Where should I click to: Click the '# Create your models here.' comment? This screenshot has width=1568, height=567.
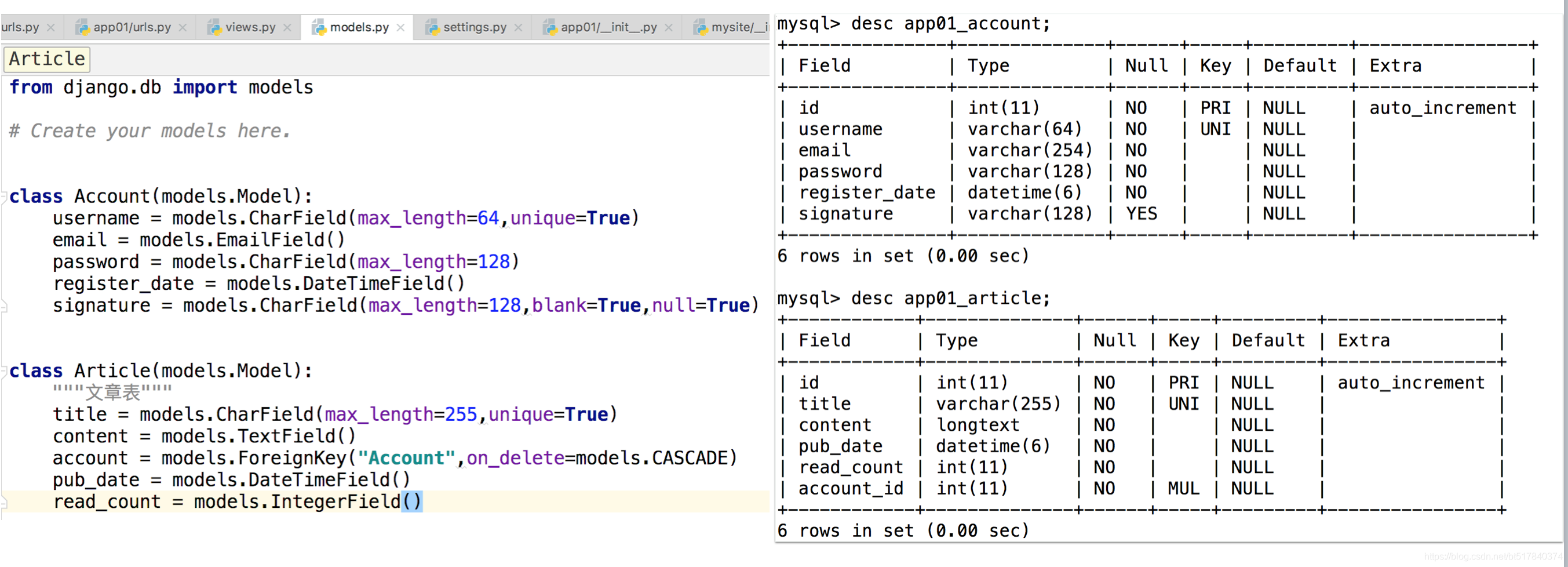(149, 131)
